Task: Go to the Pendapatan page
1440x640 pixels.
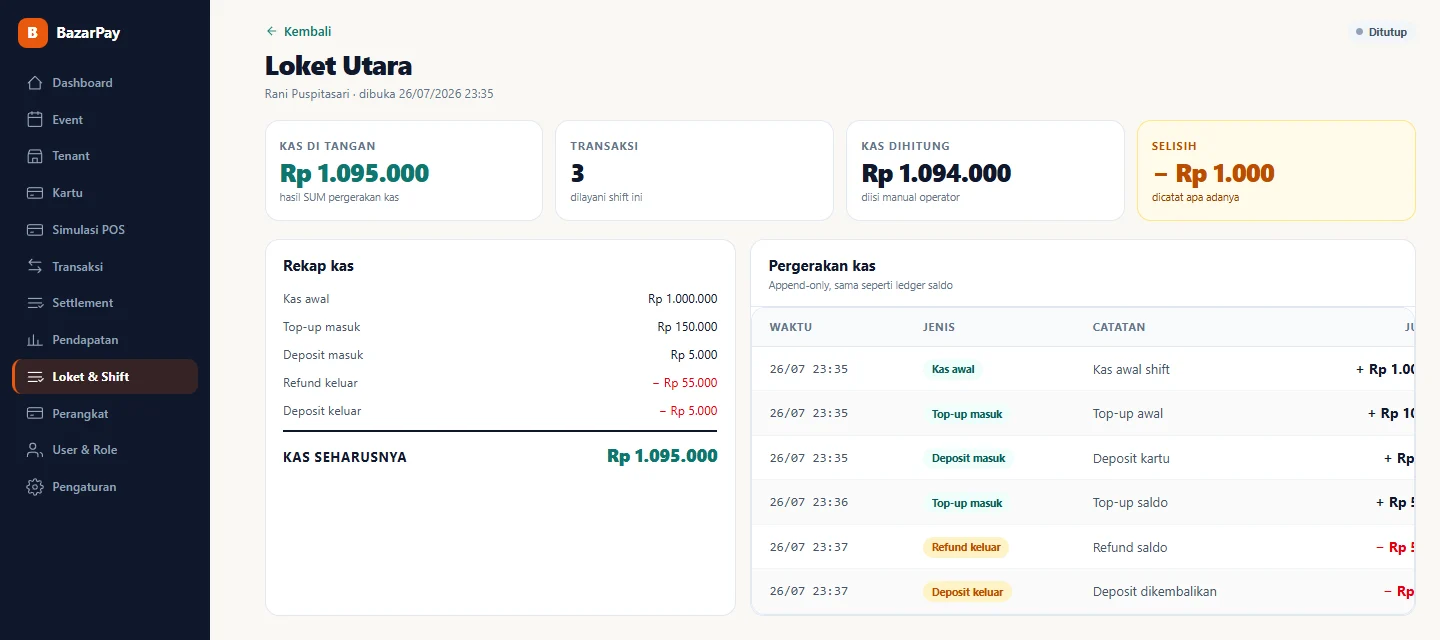Action: (105, 340)
